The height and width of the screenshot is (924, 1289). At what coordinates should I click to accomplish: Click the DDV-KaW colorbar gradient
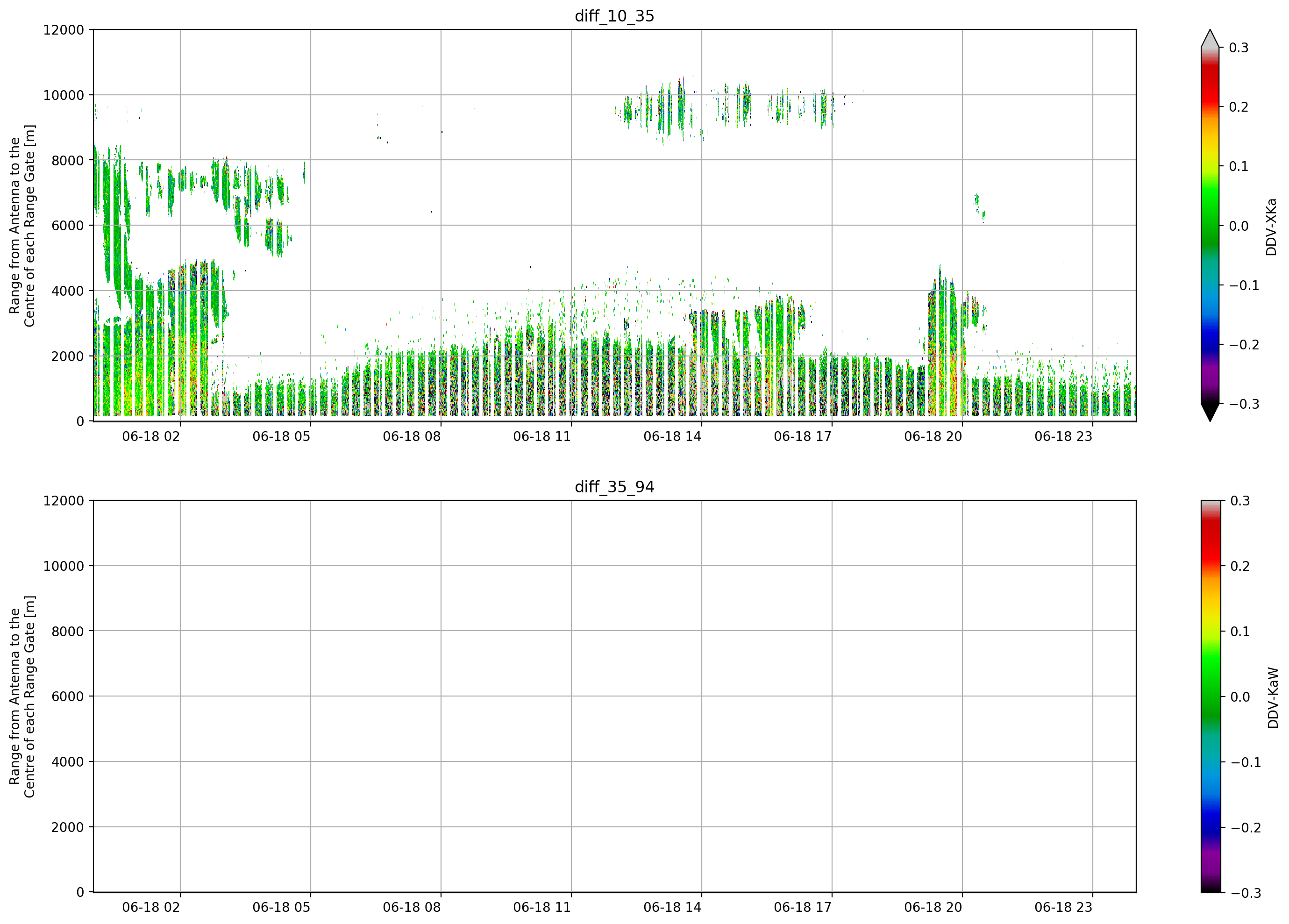[1210, 696]
